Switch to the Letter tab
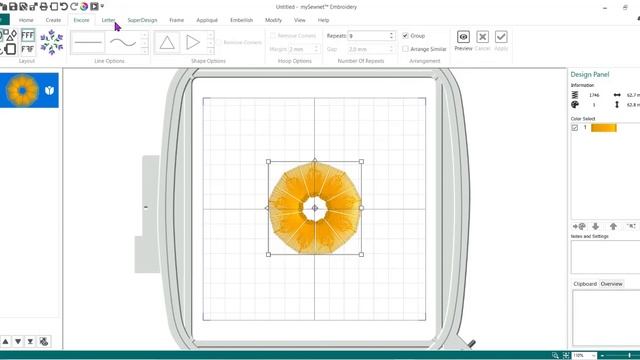Image resolution: width=640 pixels, height=360 pixels. click(x=108, y=20)
